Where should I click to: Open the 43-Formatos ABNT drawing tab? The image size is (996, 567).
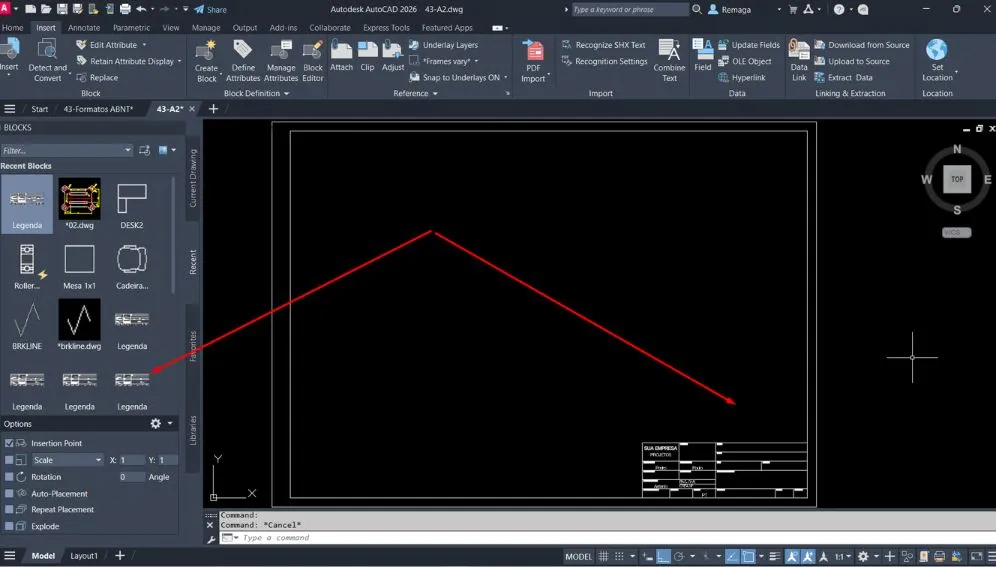point(98,109)
